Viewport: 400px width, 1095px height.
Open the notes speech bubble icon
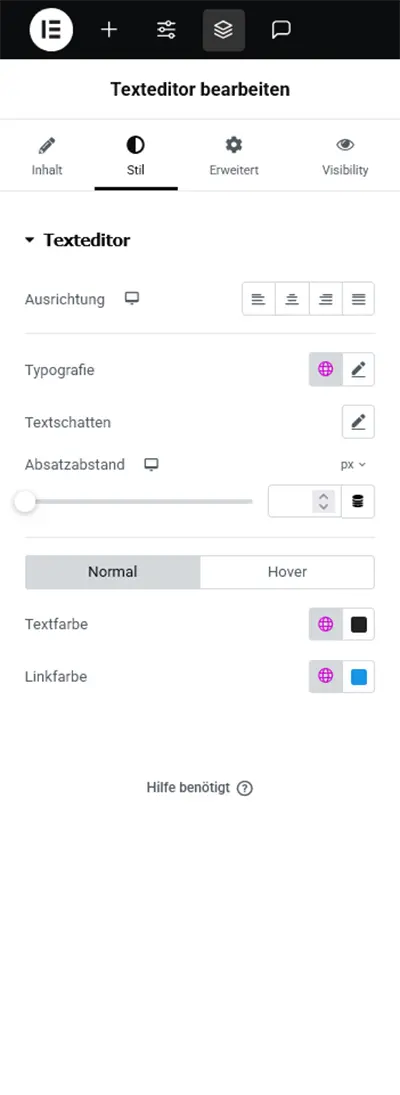click(281, 30)
